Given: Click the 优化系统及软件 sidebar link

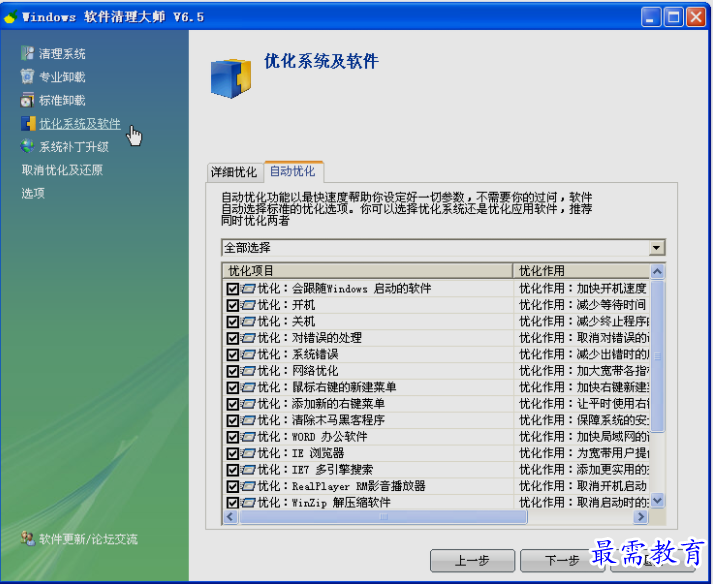Looking at the screenshot, I should (x=80, y=123).
